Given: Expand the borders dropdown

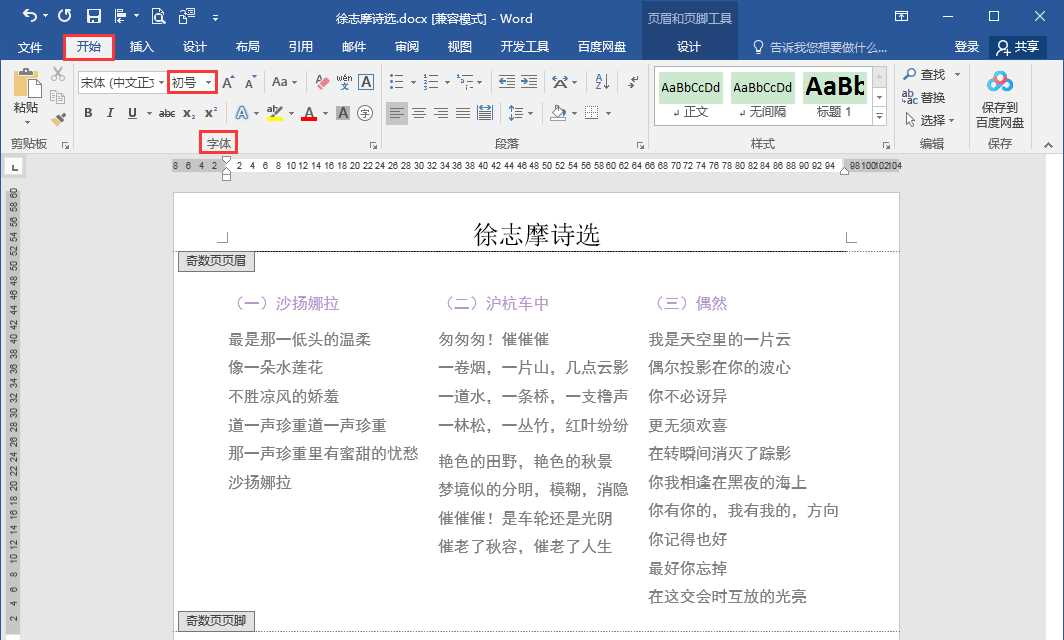Looking at the screenshot, I should click(x=609, y=113).
